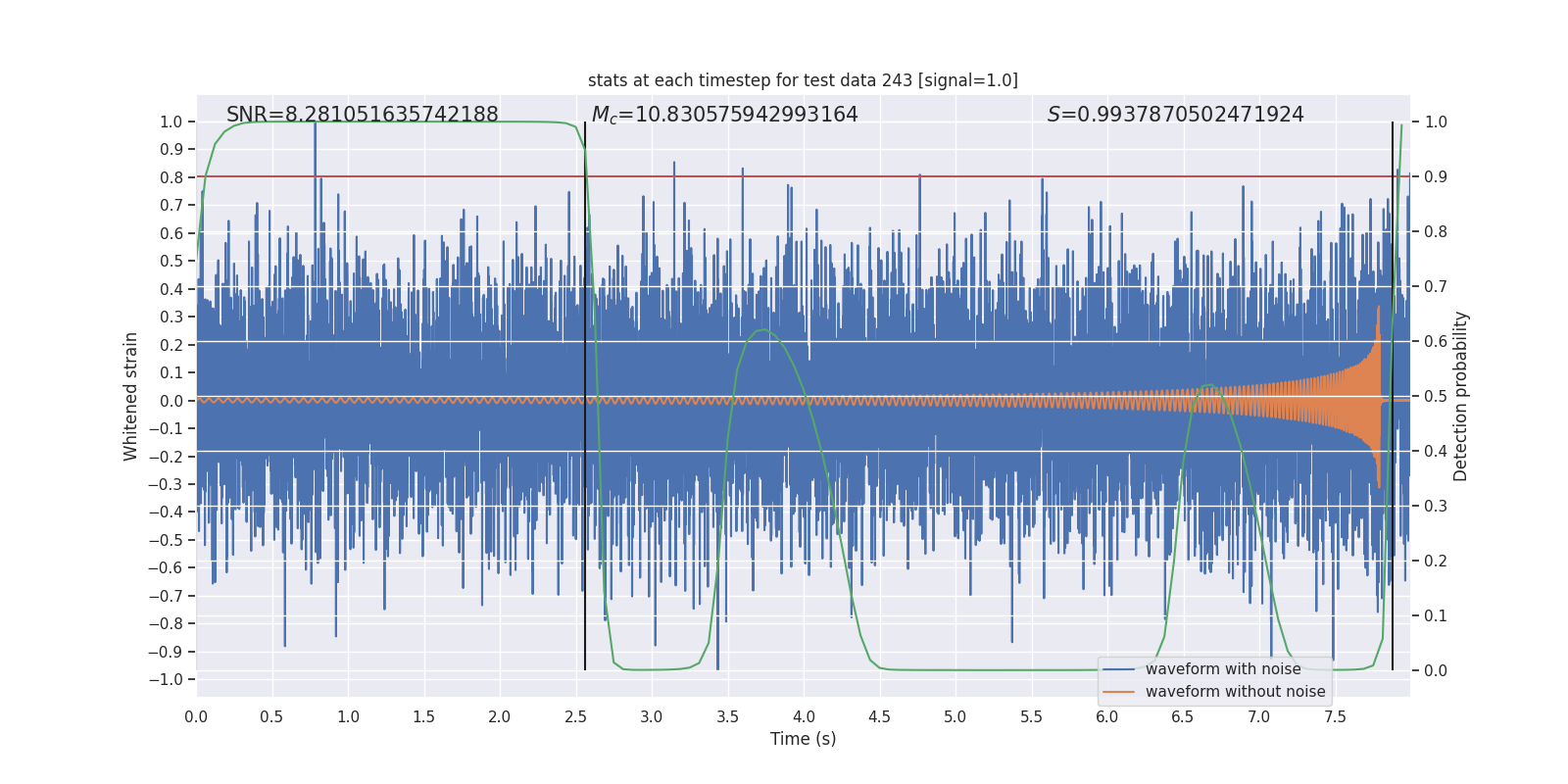Click the "waveform with noise" legend label
This screenshot has width=1568, height=784.
click(x=1223, y=669)
